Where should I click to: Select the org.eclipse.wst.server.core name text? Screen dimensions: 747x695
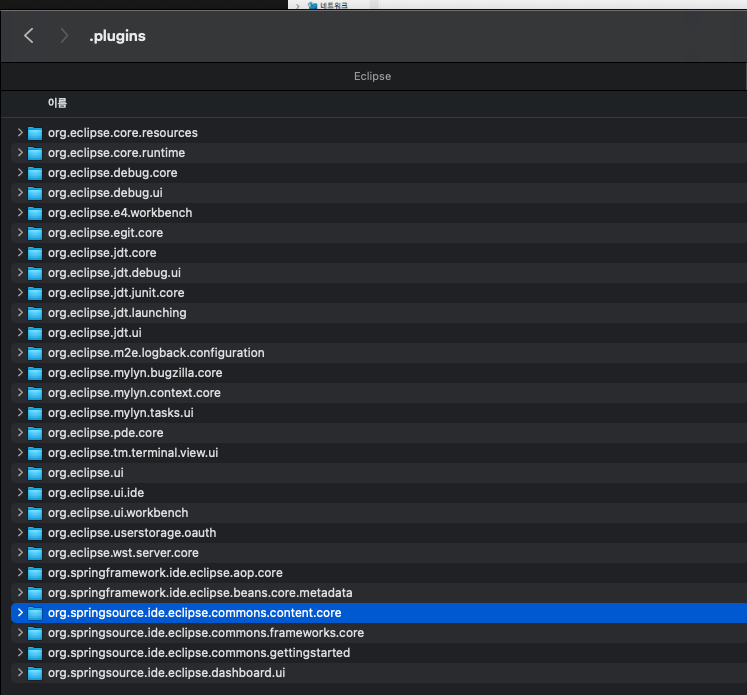click(123, 553)
